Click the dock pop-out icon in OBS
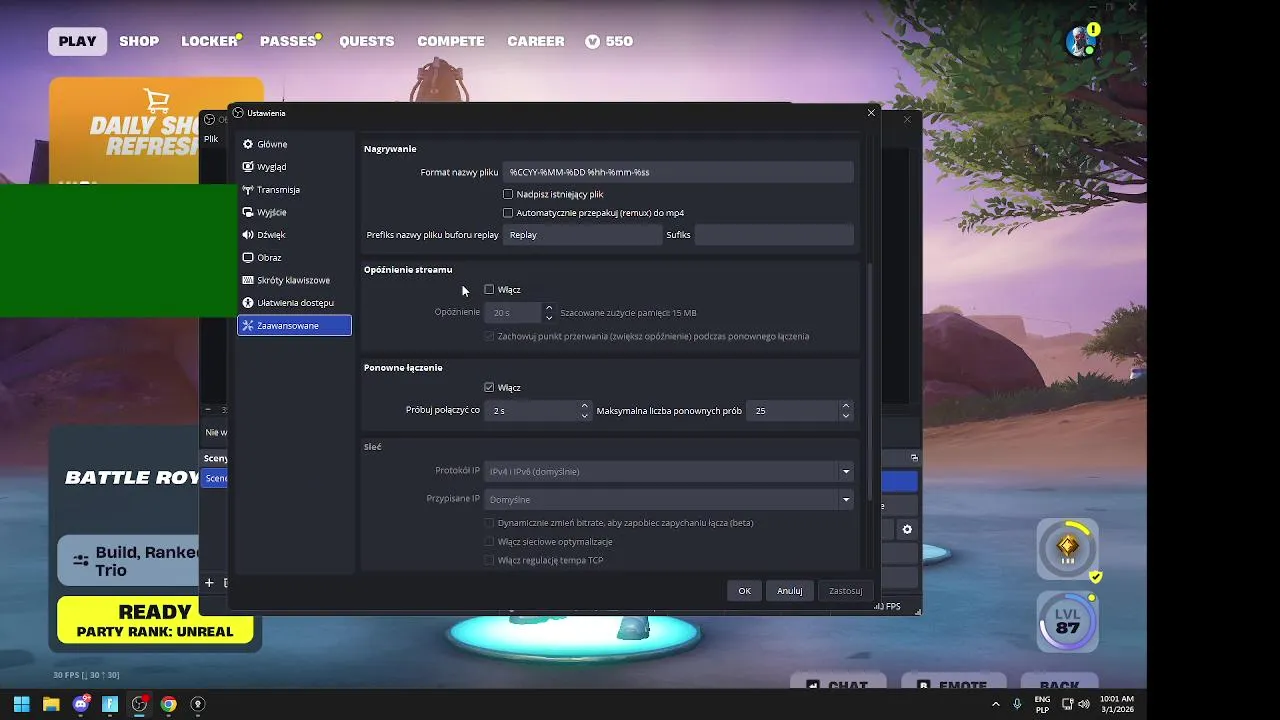Viewport: 1280px width, 720px height. [x=914, y=457]
